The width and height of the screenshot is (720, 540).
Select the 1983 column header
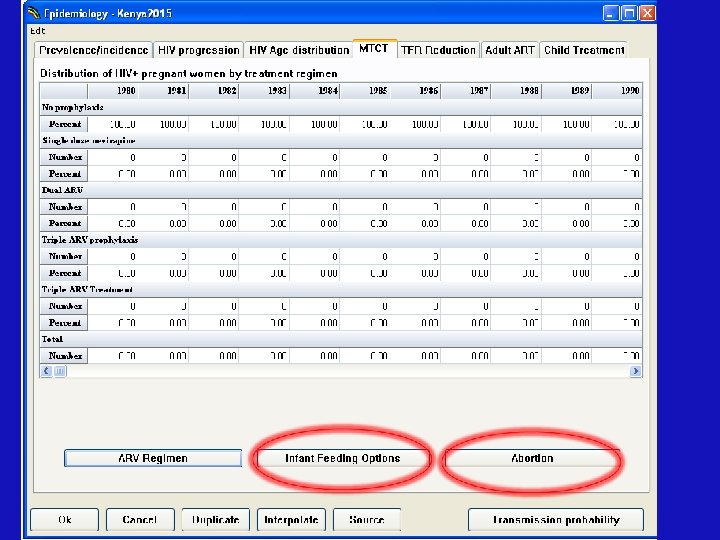pos(264,91)
